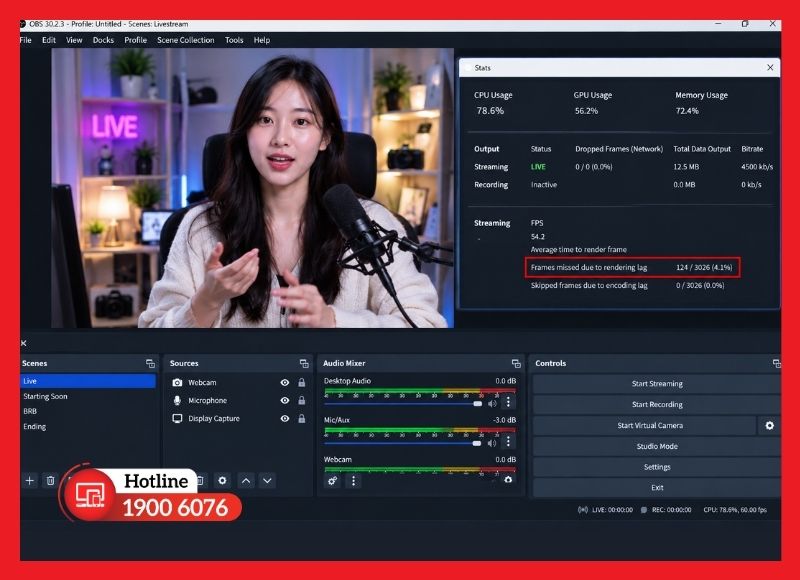This screenshot has height=580, width=800.
Task: Open properties gear in the Sources toolbar
Action: point(222,481)
